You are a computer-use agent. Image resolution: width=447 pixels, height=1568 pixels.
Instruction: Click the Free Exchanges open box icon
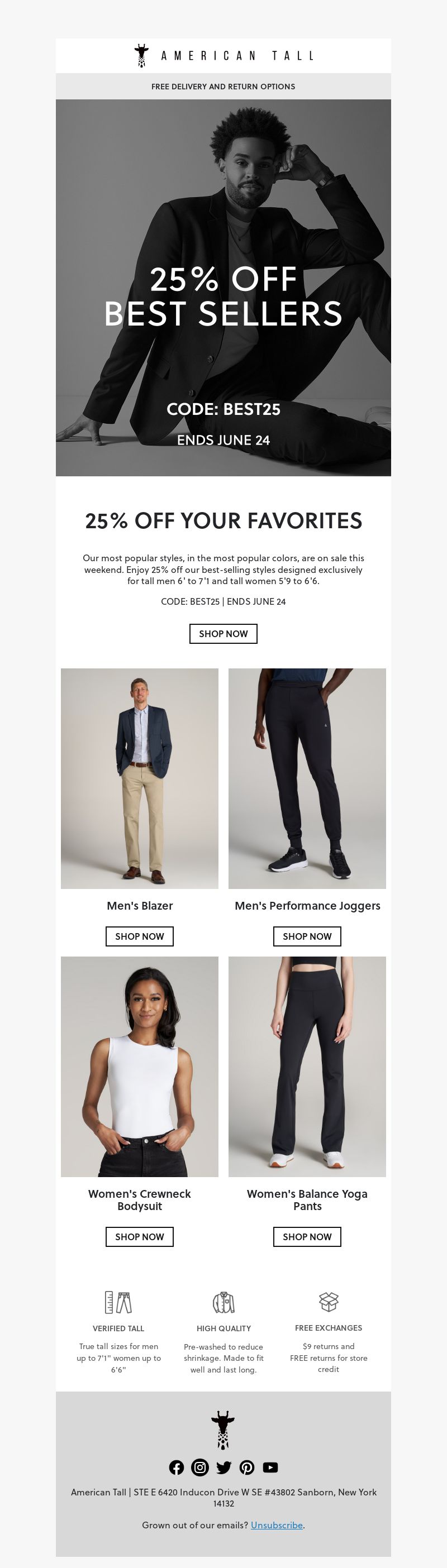[x=329, y=1302]
